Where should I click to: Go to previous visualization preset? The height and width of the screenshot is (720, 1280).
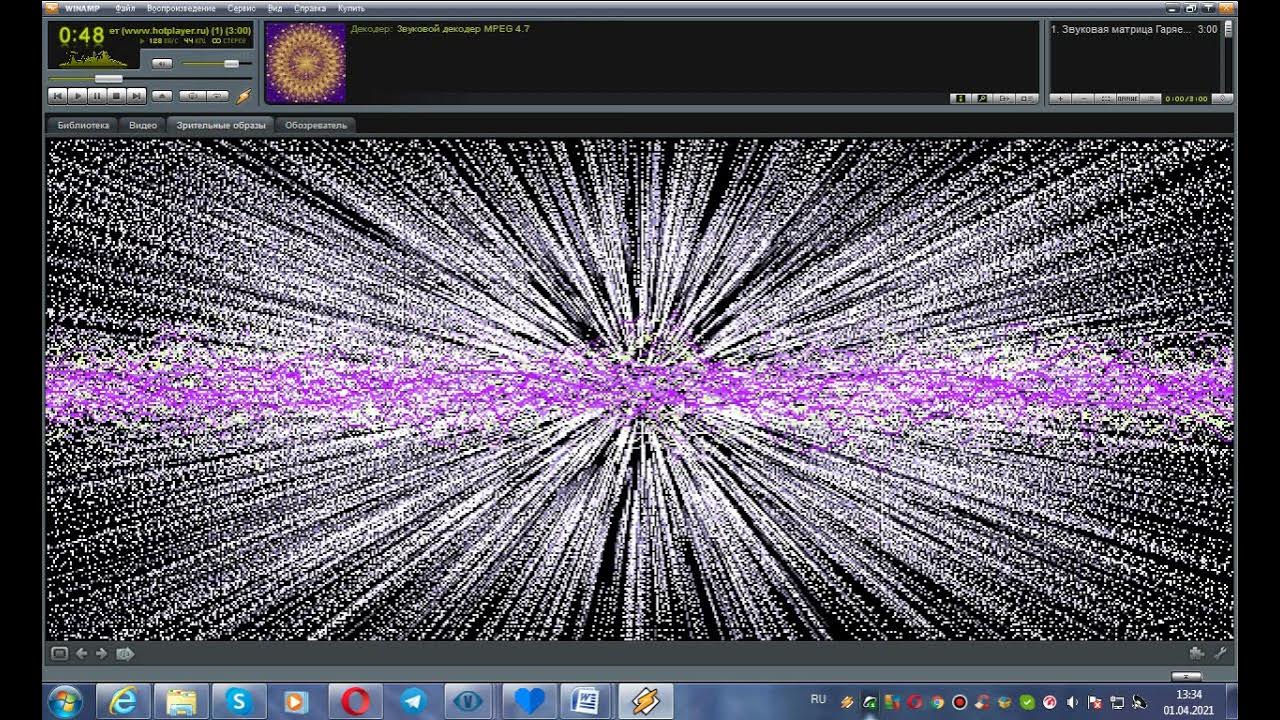pyautogui.click(x=82, y=653)
